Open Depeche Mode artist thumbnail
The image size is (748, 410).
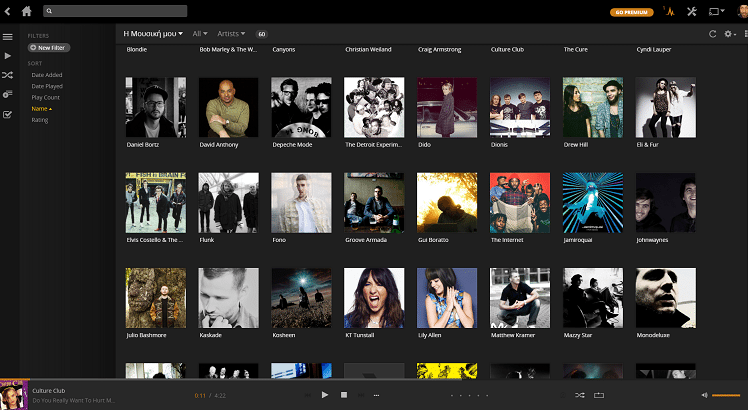tap(301, 107)
